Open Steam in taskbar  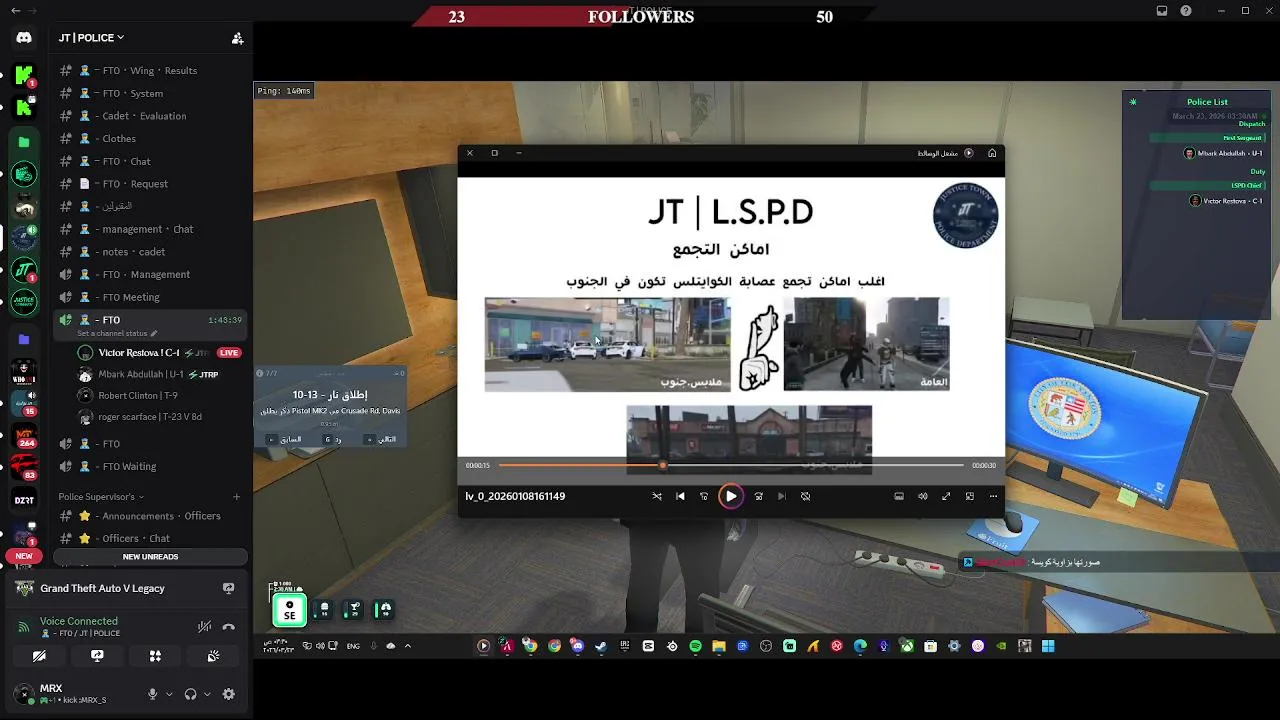(x=601, y=646)
